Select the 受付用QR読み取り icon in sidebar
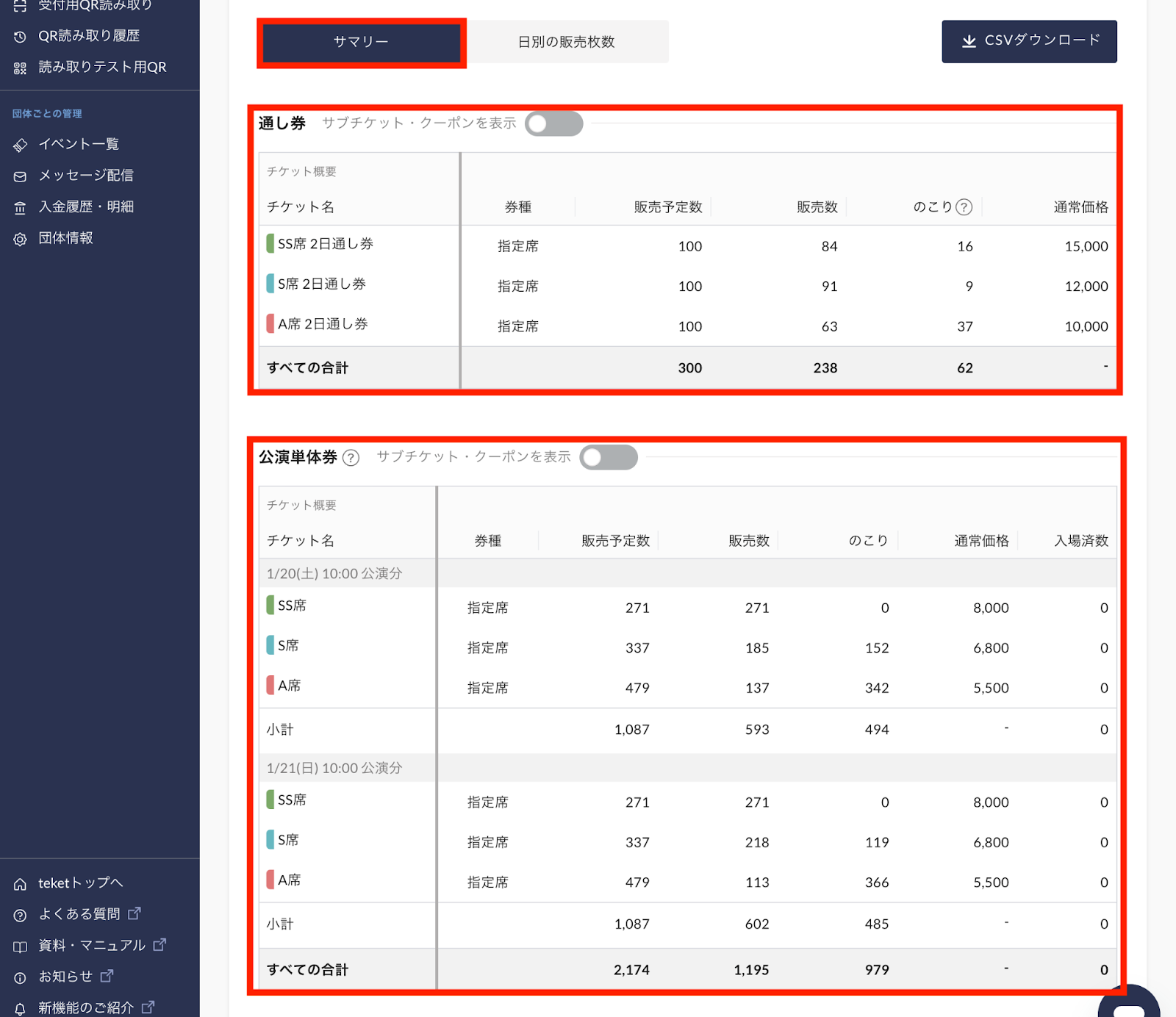1176x1017 pixels. (x=20, y=4)
